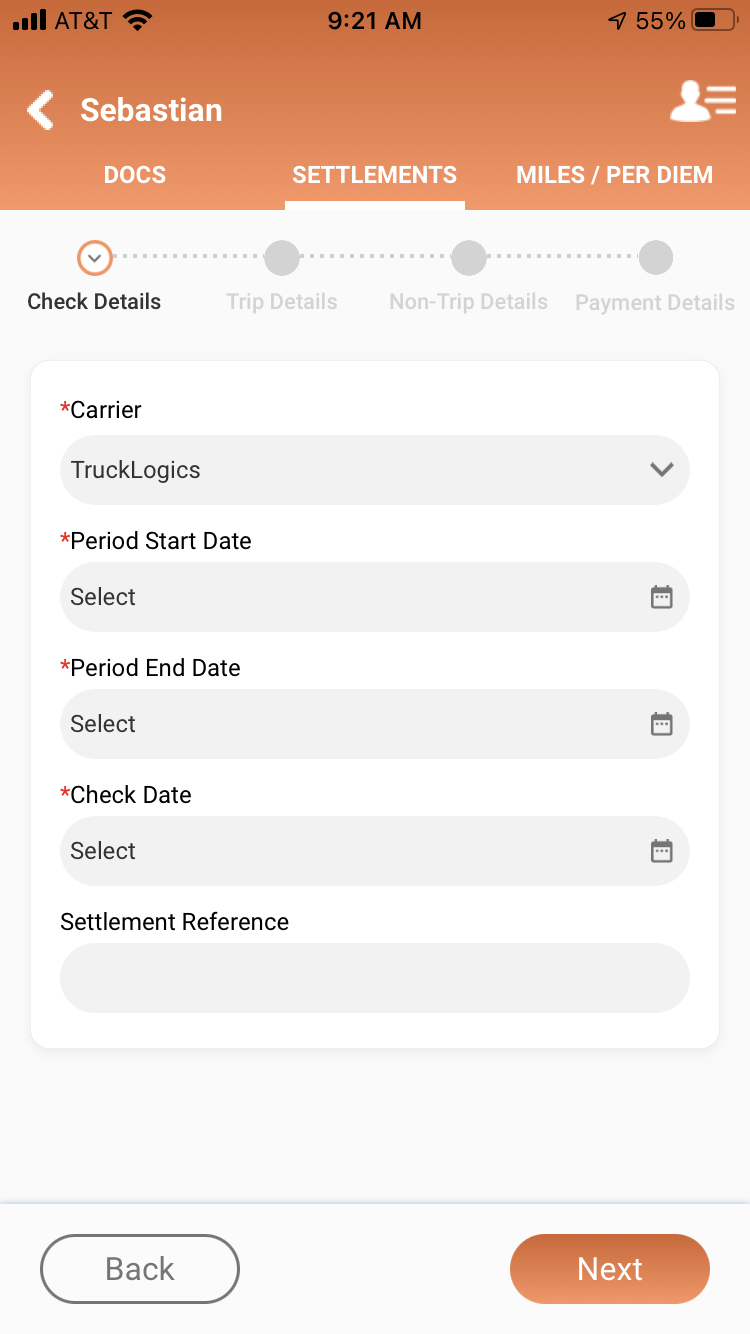Tap the back arrow next to Sebastian

[x=41, y=110]
